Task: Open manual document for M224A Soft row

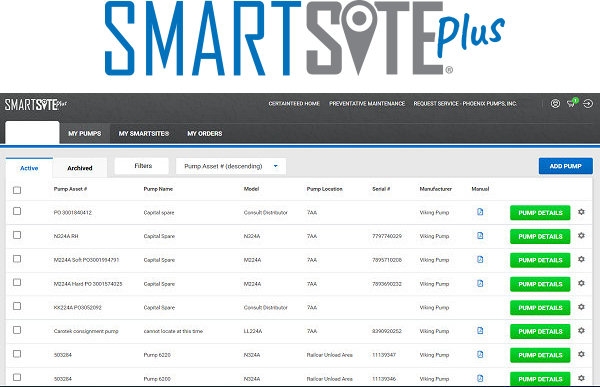Action: coord(480,259)
